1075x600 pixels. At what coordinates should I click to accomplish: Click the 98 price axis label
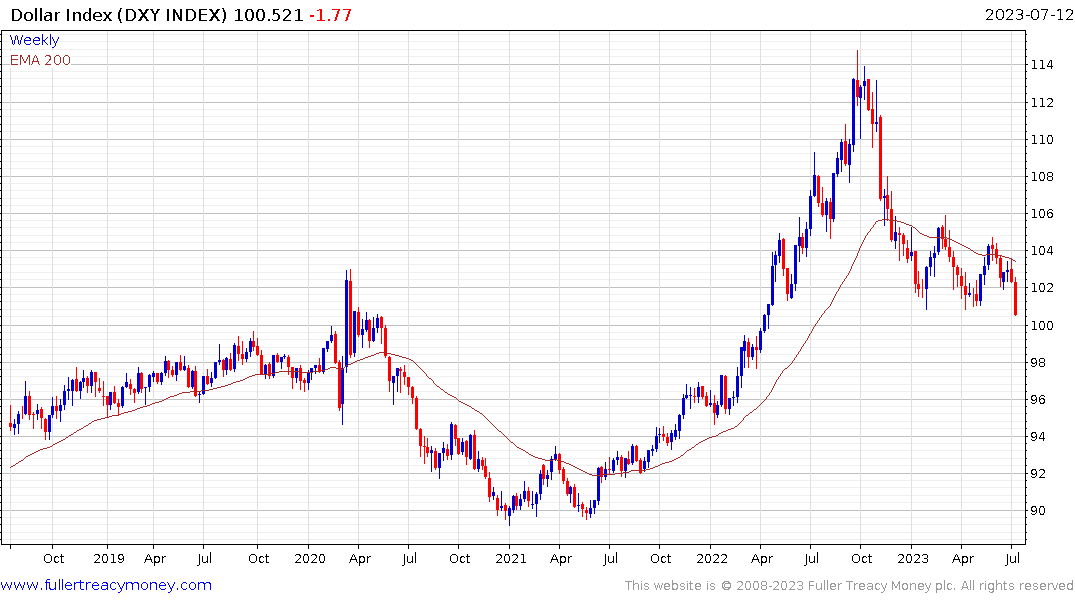pyautogui.click(x=1038, y=363)
